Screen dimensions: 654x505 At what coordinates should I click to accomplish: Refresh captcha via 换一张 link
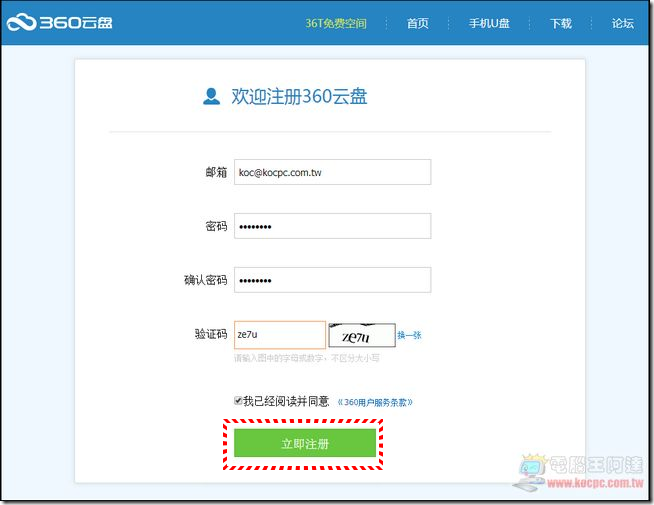pos(409,336)
